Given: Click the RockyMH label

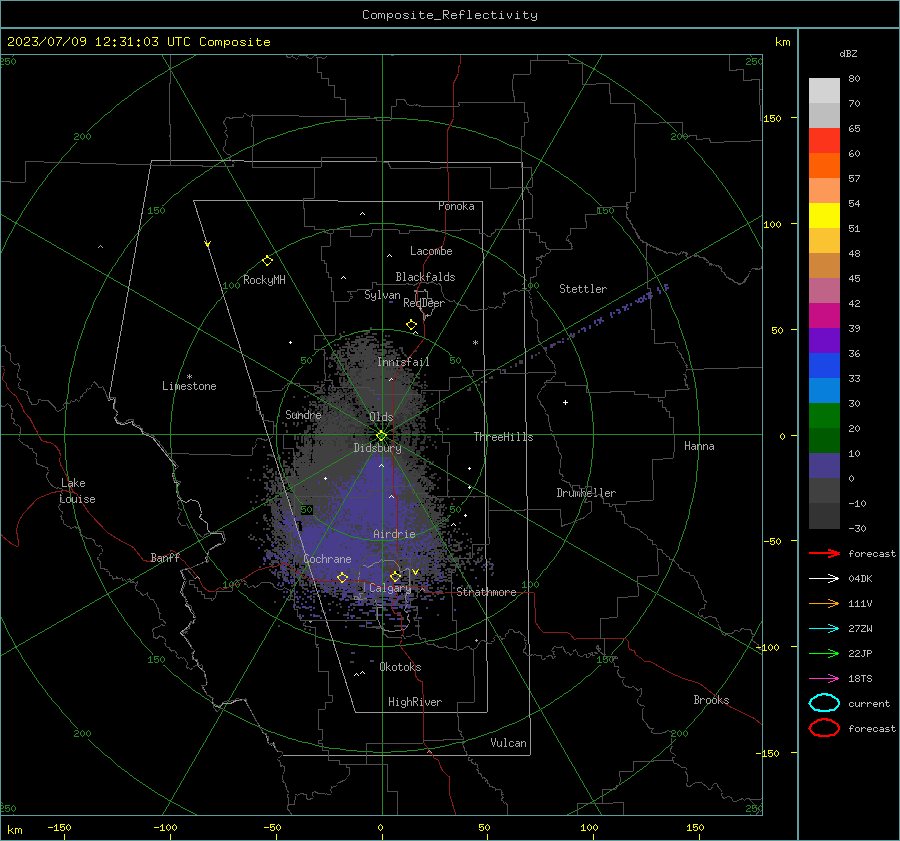Looking at the screenshot, I should [x=264, y=280].
